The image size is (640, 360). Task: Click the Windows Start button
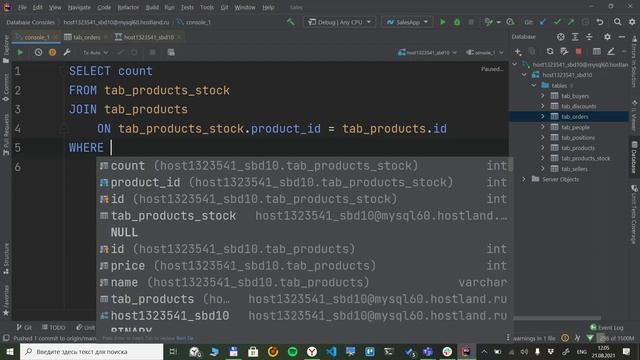click(9, 351)
